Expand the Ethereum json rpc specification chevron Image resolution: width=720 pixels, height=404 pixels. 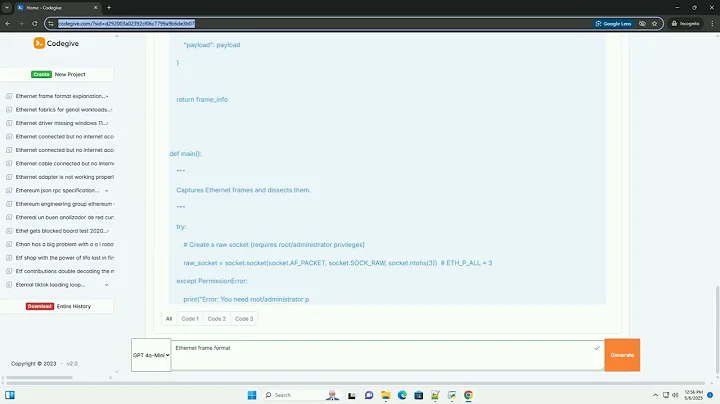pos(107,191)
